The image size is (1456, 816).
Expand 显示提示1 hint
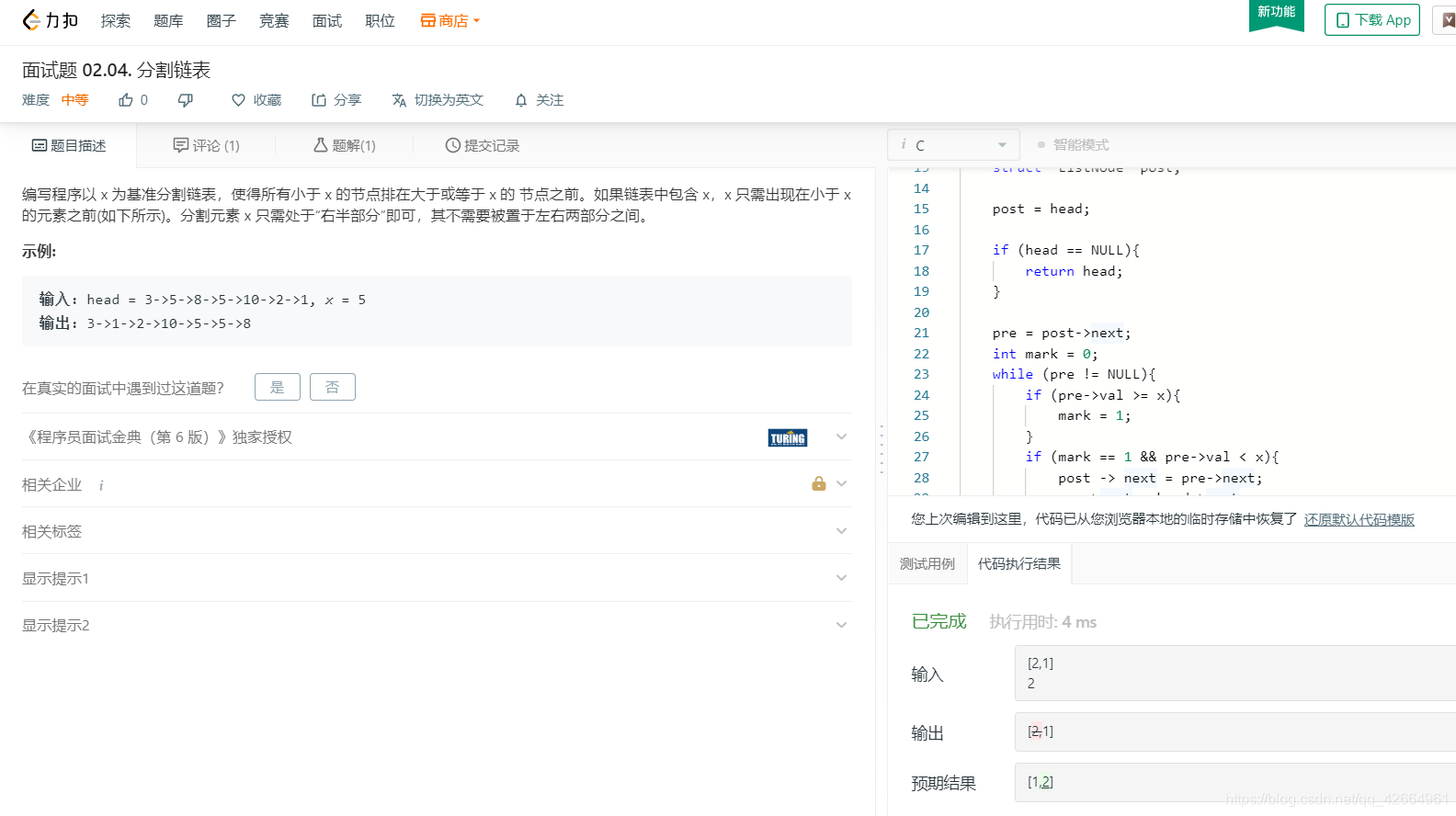point(437,578)
